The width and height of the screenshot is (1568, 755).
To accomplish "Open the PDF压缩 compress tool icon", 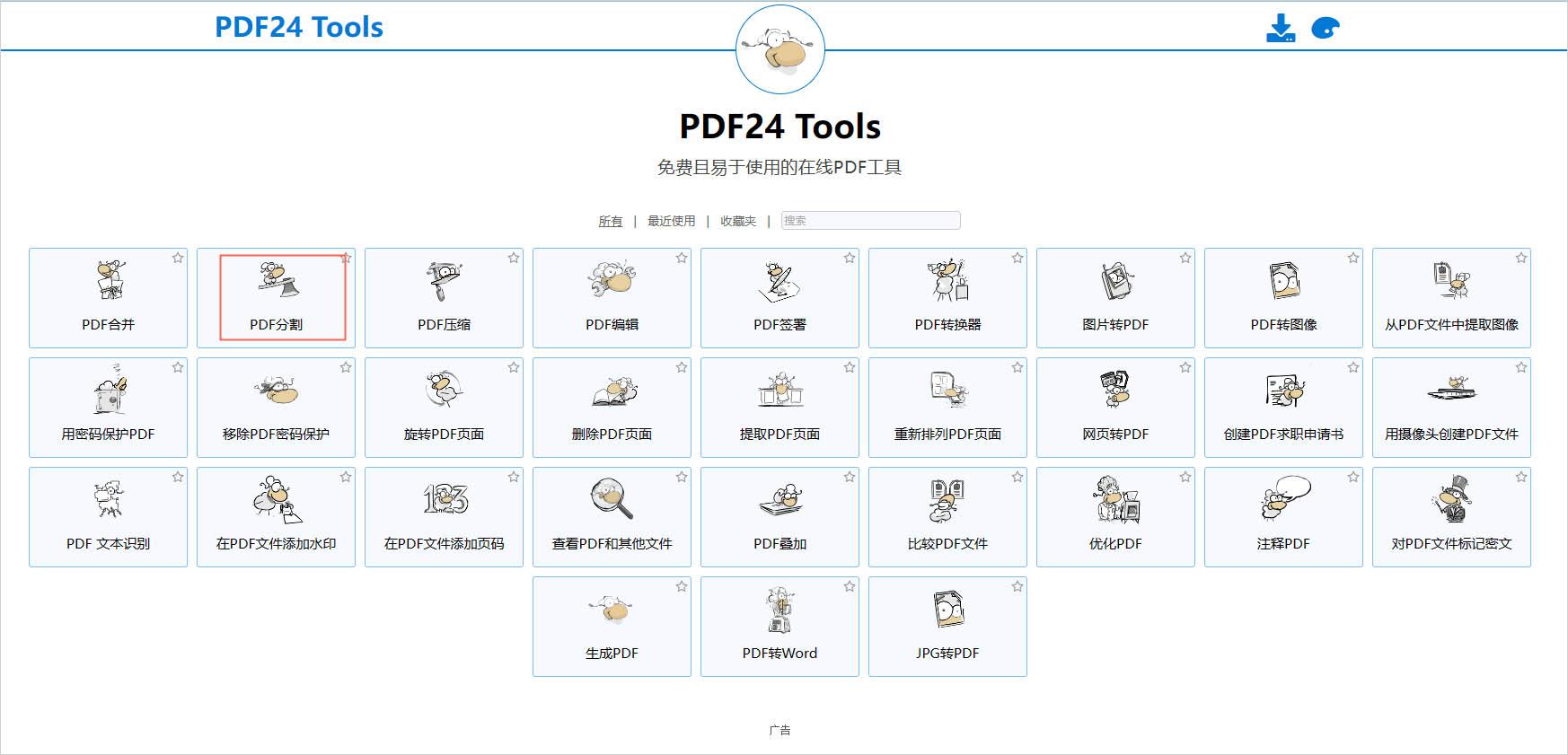I will click(x=444, y=280).
